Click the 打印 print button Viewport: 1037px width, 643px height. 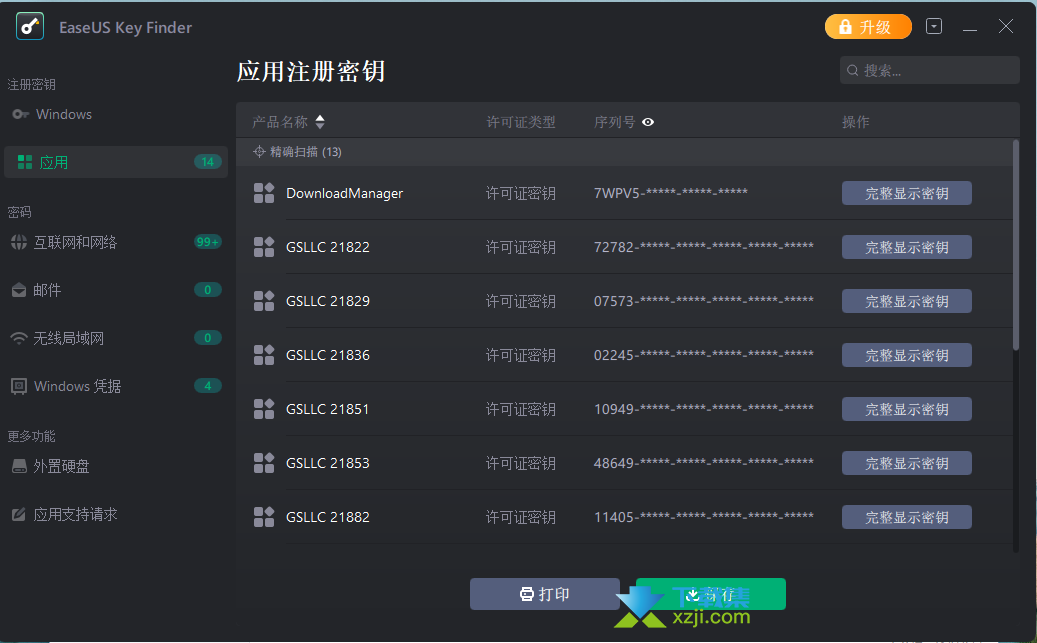pos(544,594)
